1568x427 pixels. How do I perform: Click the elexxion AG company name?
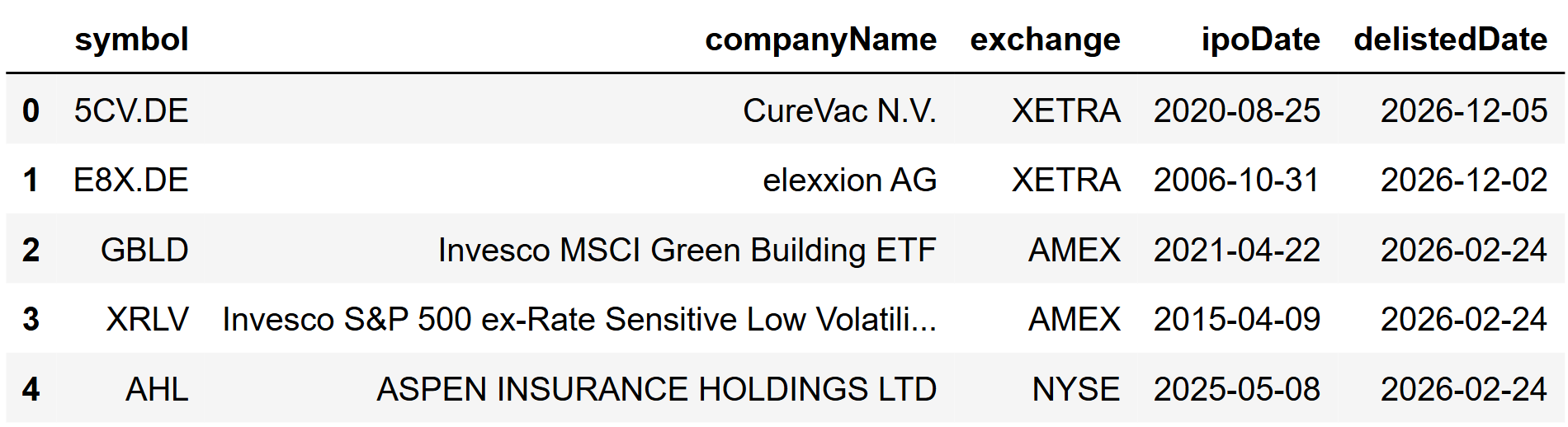point(849,180)
